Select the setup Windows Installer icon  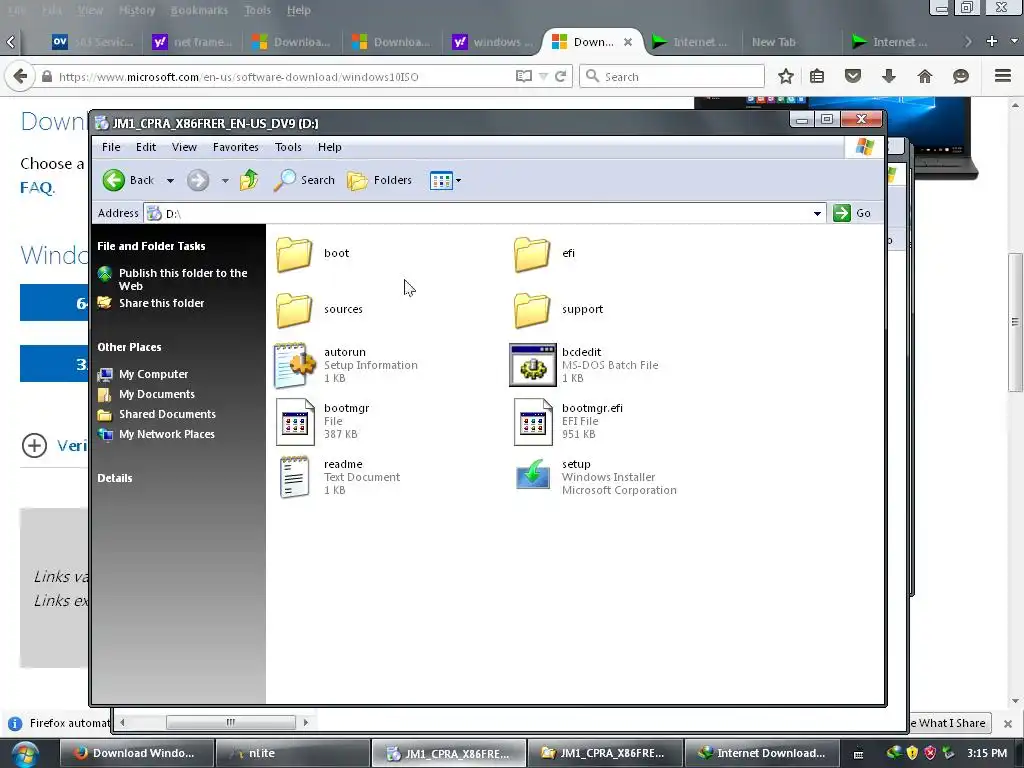point(533,475)
